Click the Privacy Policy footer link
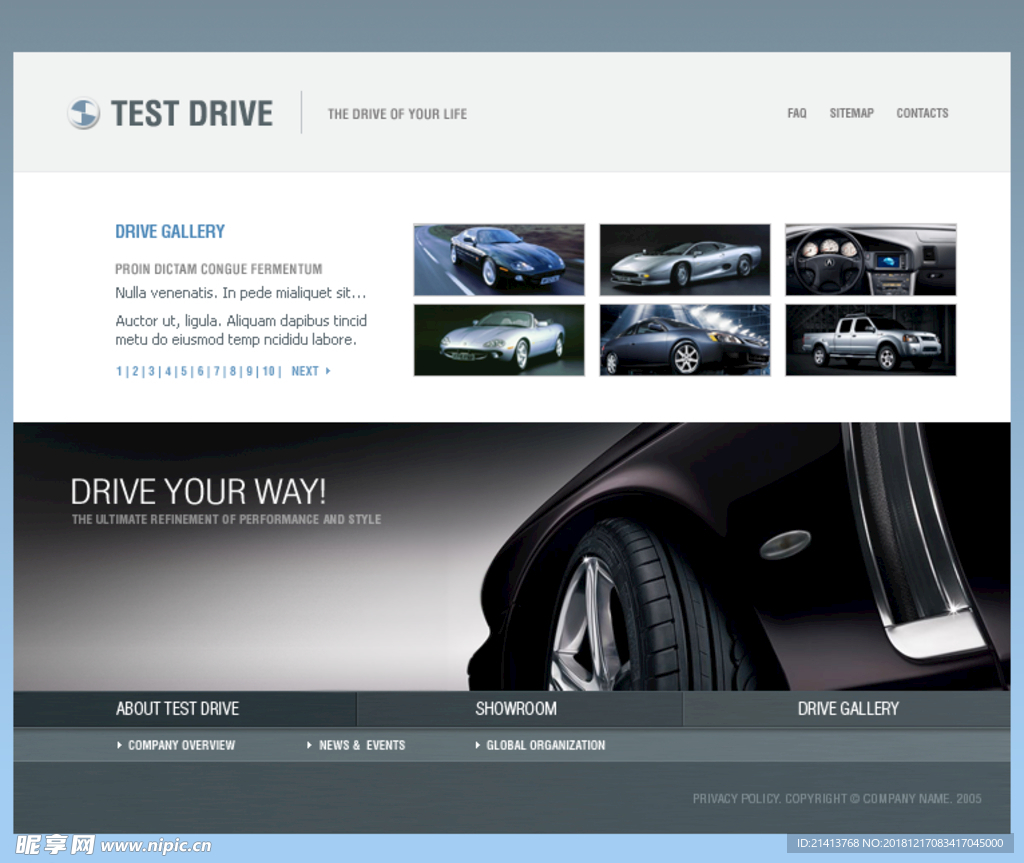1024x863 pixels. [735, 798]
